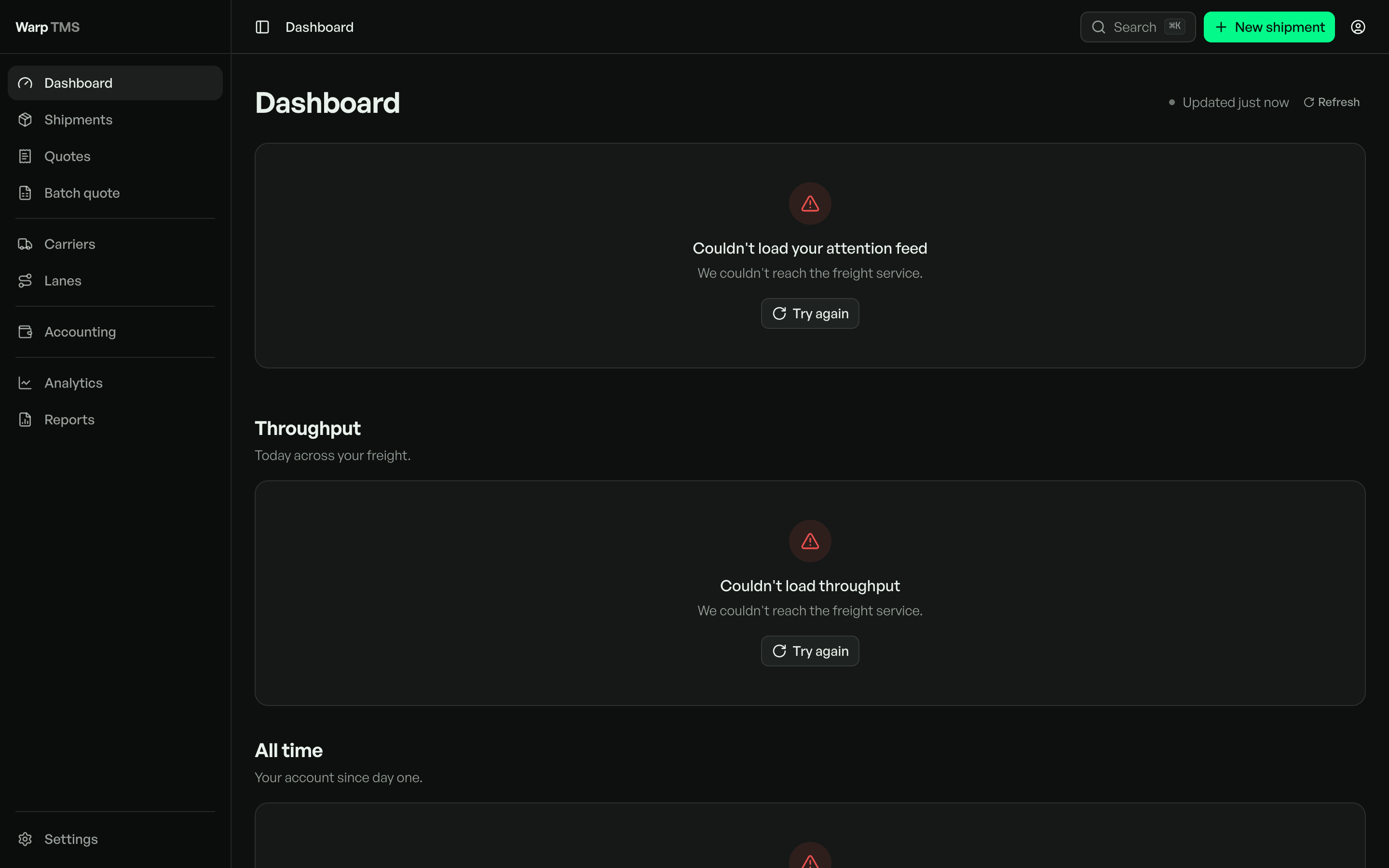Click the All time section heading
This screenshot has height=868, width=1389.
289,751
